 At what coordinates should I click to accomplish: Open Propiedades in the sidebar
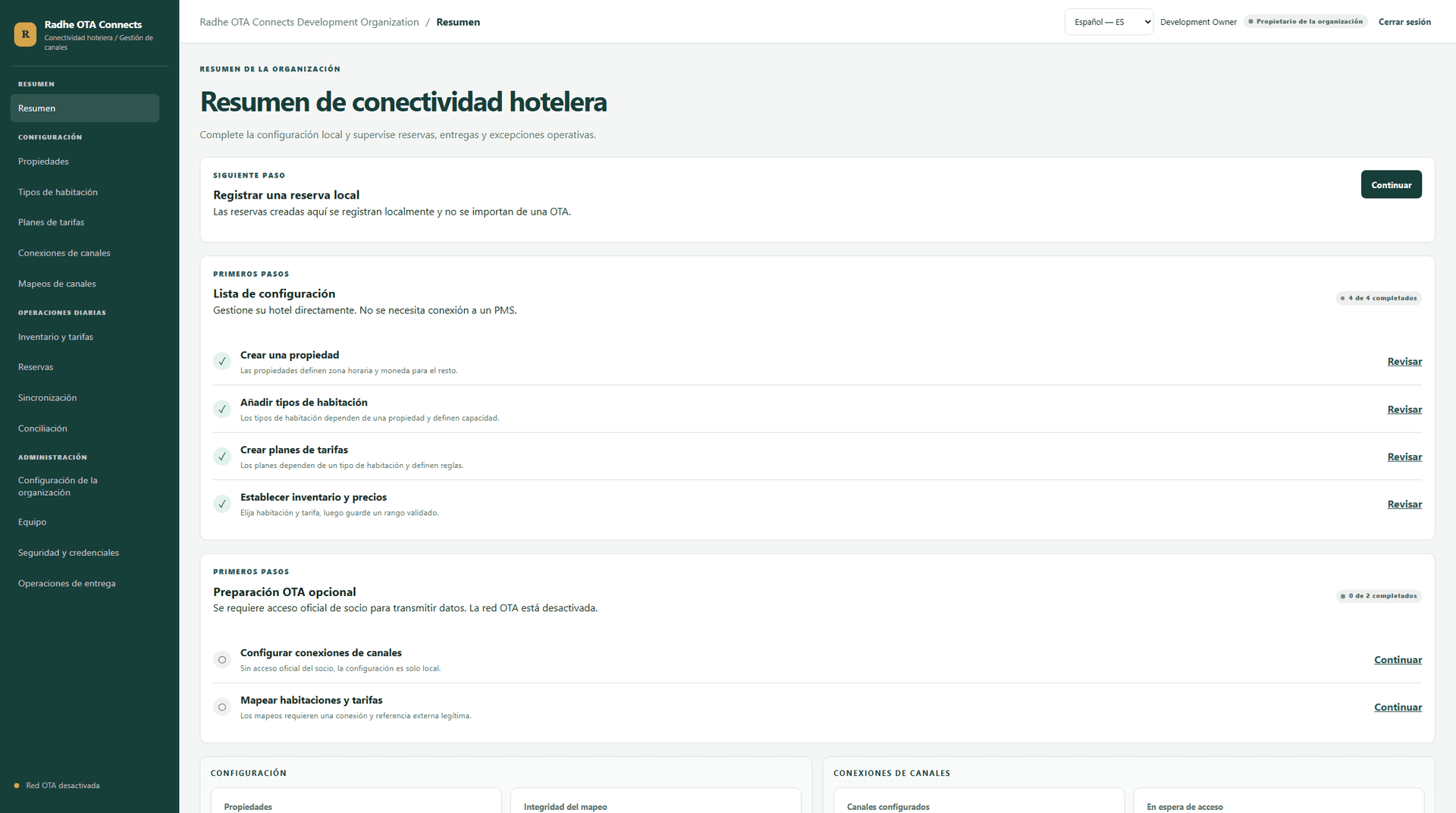coord(85,162)
